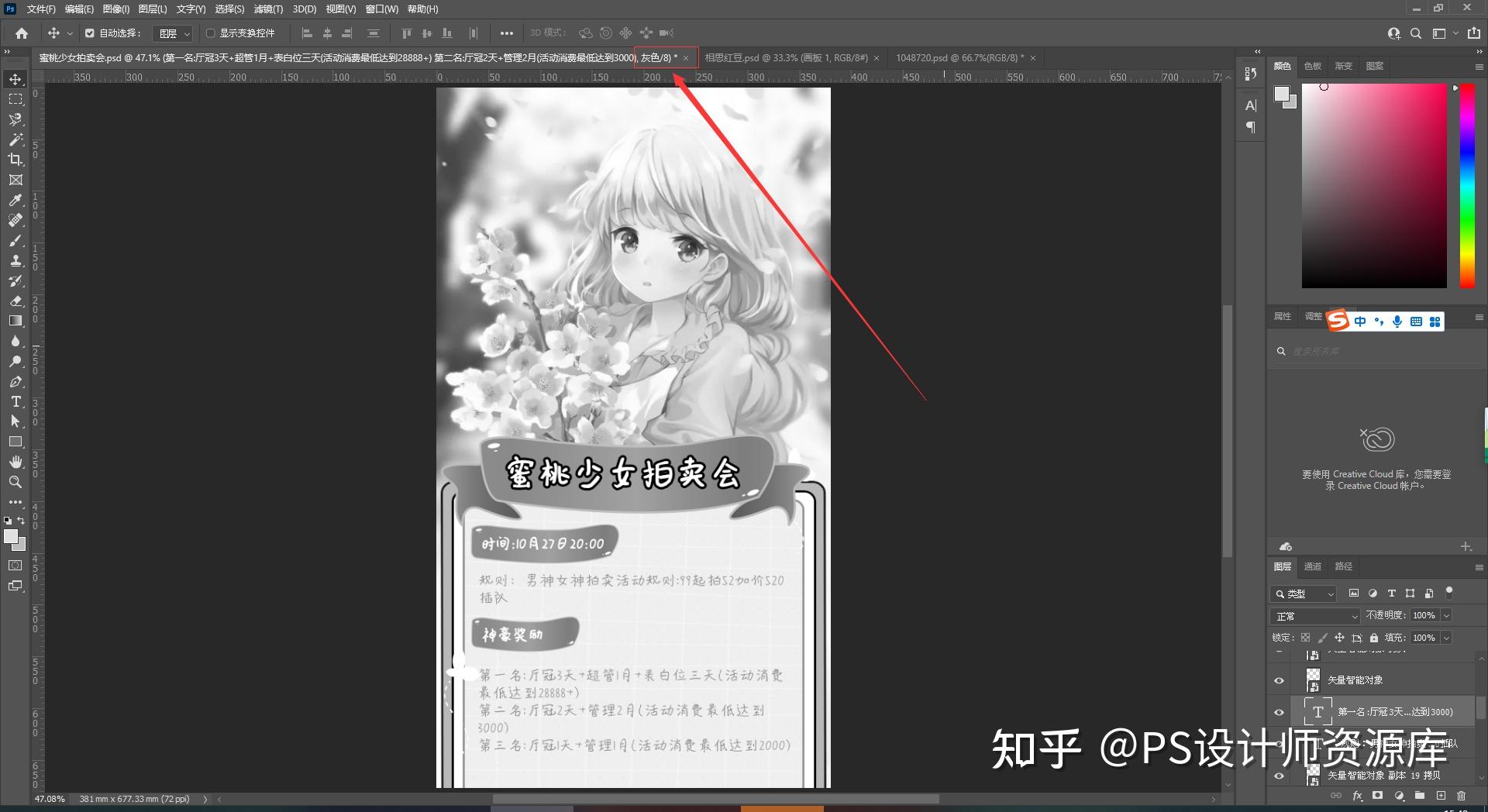Viewport: 1488px width, 812px height.
Task: Toggle the layer filter on/off switch
Action: tap(1449, 593)
